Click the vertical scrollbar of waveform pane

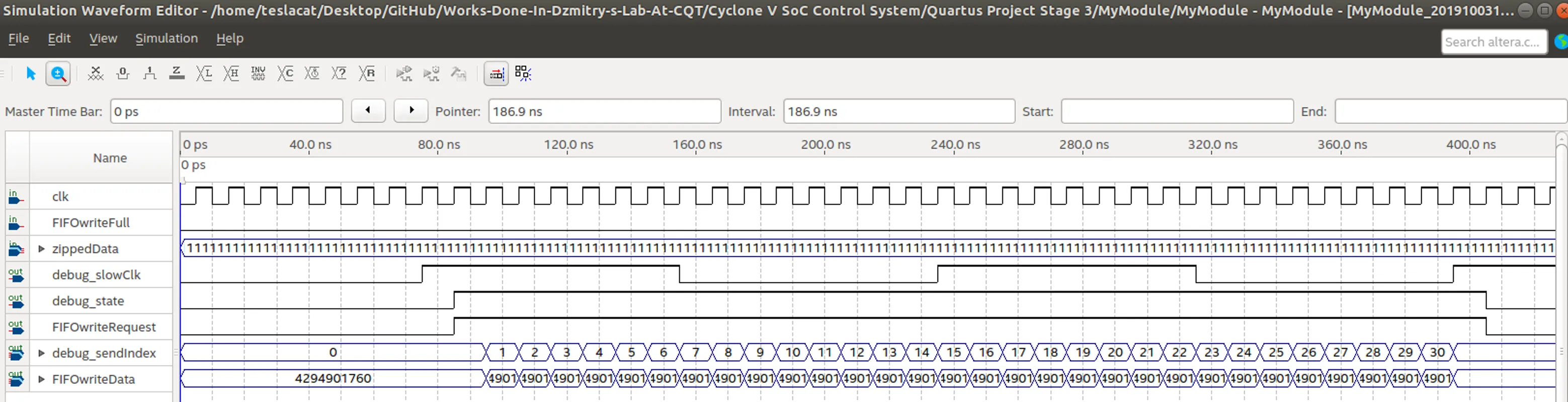click(1562, 268)
